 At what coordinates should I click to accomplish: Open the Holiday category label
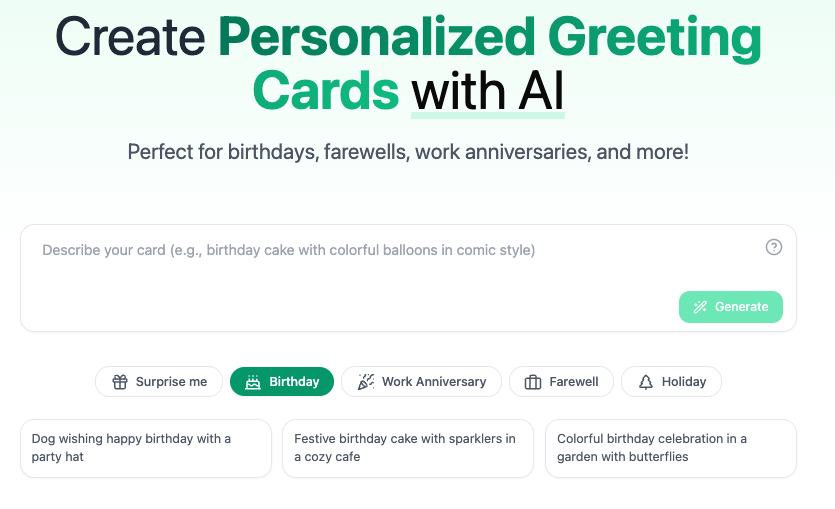point(684,381)
